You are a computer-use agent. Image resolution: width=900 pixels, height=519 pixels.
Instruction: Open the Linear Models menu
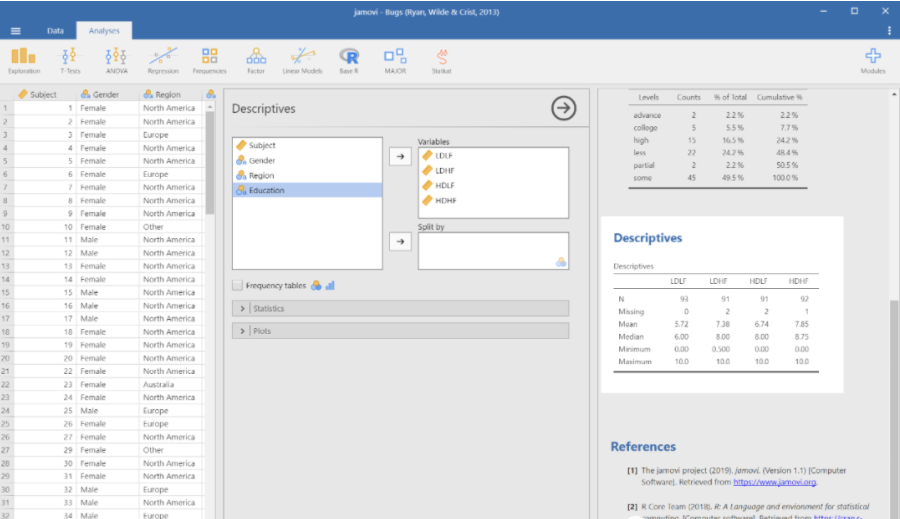click(x=302, y=59)
